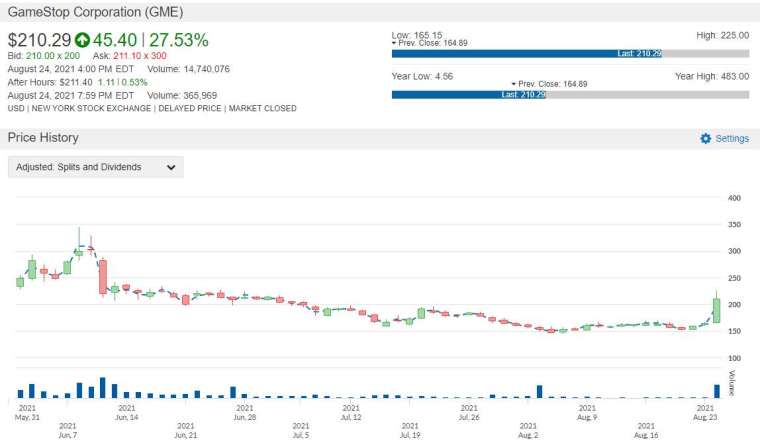This screenshot has width=760, height=445.
Task: Select the $210.29 last price
Action: tap(39, 40)
